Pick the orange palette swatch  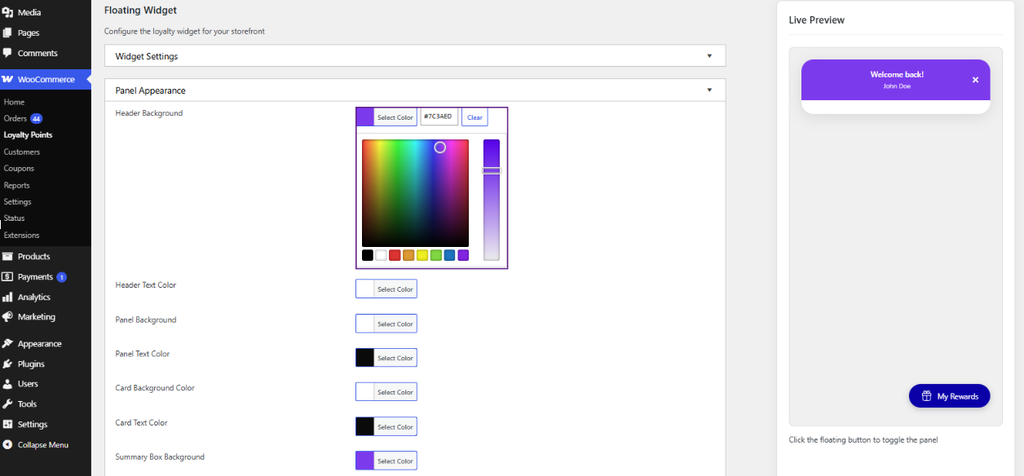[409, 255]
